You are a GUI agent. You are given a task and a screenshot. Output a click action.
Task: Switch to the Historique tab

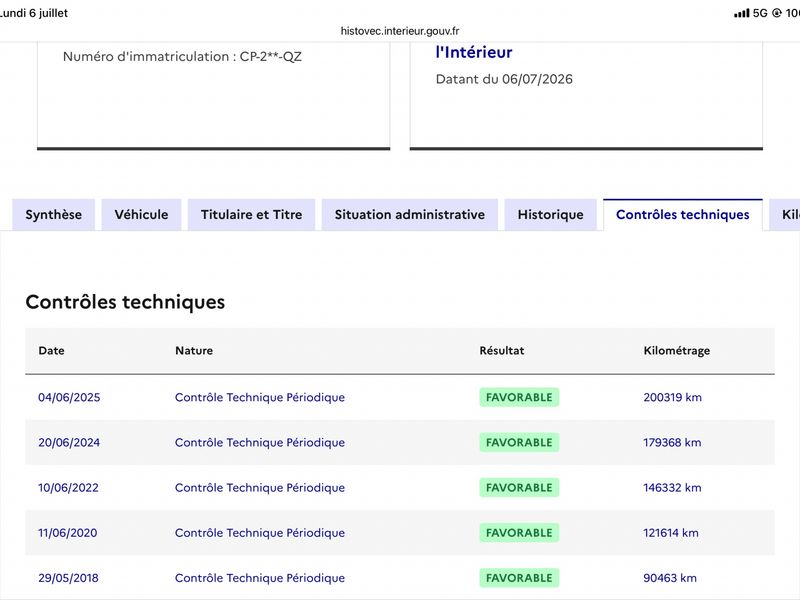pyautogui.click(x=551, y=215)
